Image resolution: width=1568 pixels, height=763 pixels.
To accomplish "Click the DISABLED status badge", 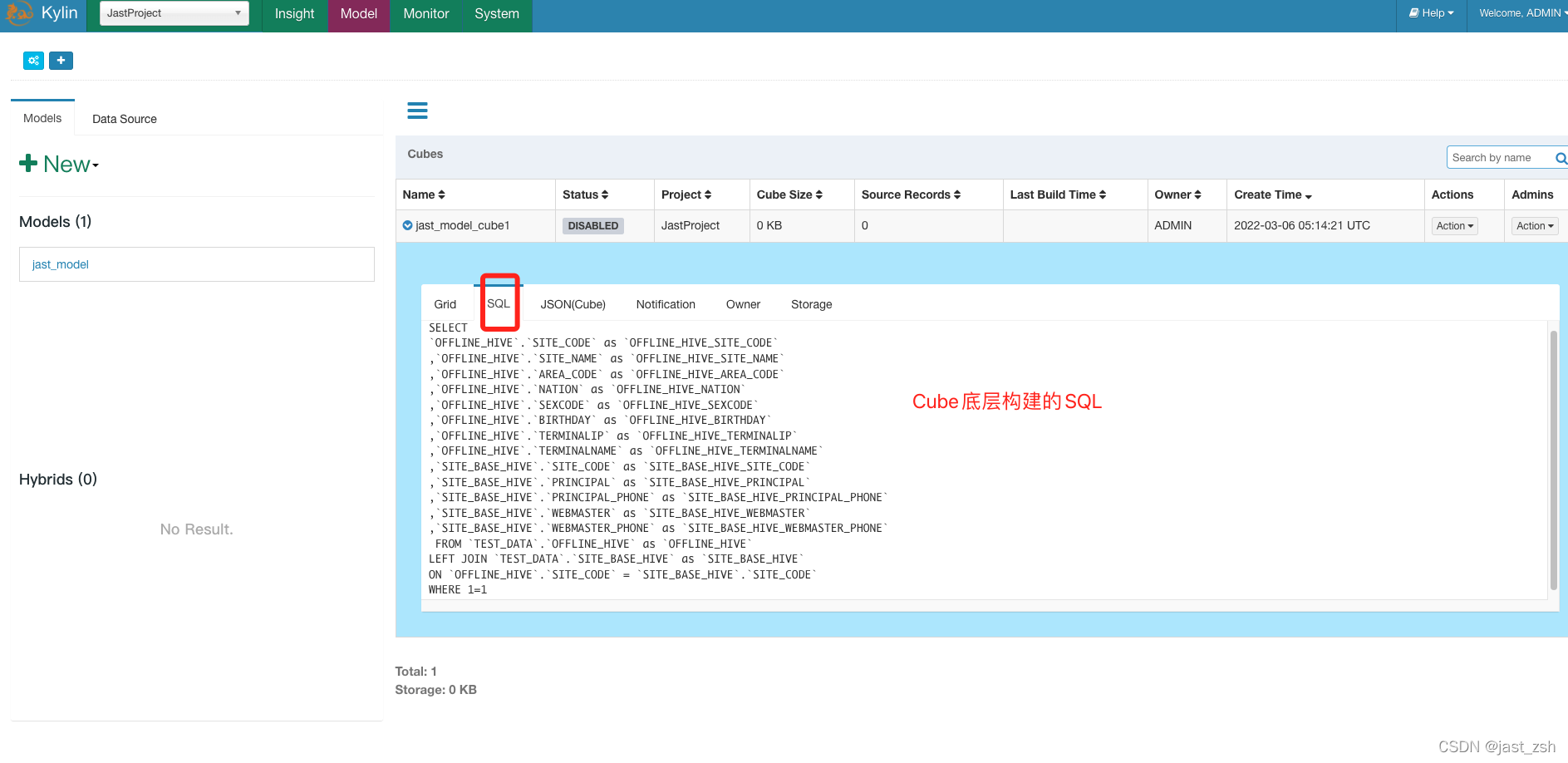I will point(593,226).
